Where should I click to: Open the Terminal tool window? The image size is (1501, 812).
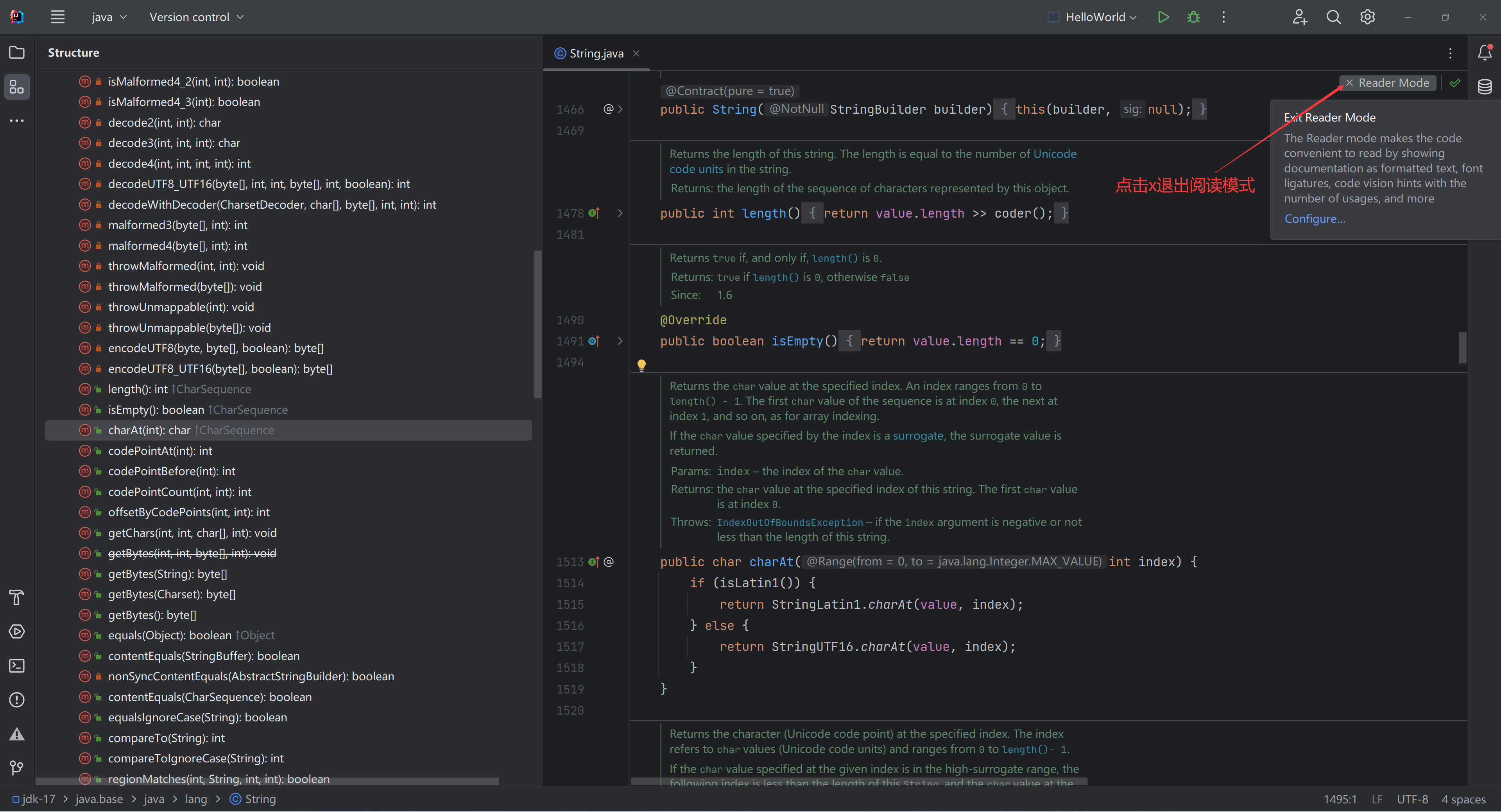pos(17,666)
